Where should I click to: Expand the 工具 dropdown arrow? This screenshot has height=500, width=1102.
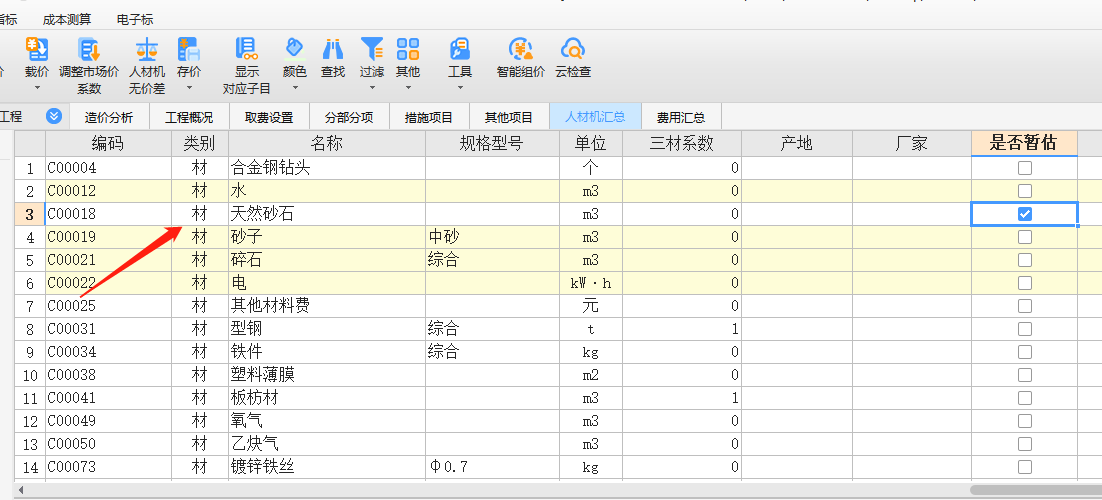coord(460,88)
